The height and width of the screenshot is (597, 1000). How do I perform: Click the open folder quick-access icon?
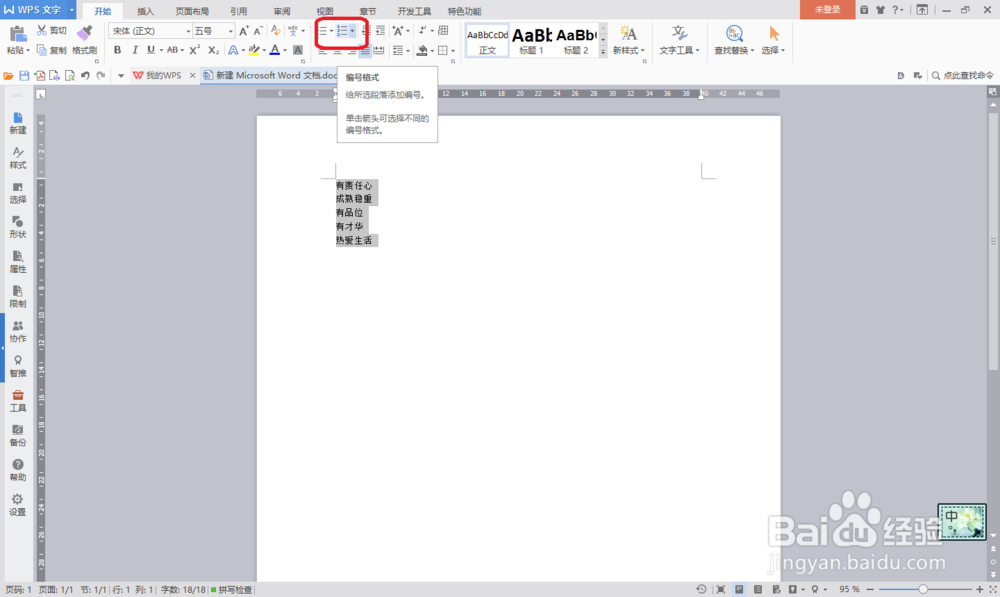(x=8, y=75)
